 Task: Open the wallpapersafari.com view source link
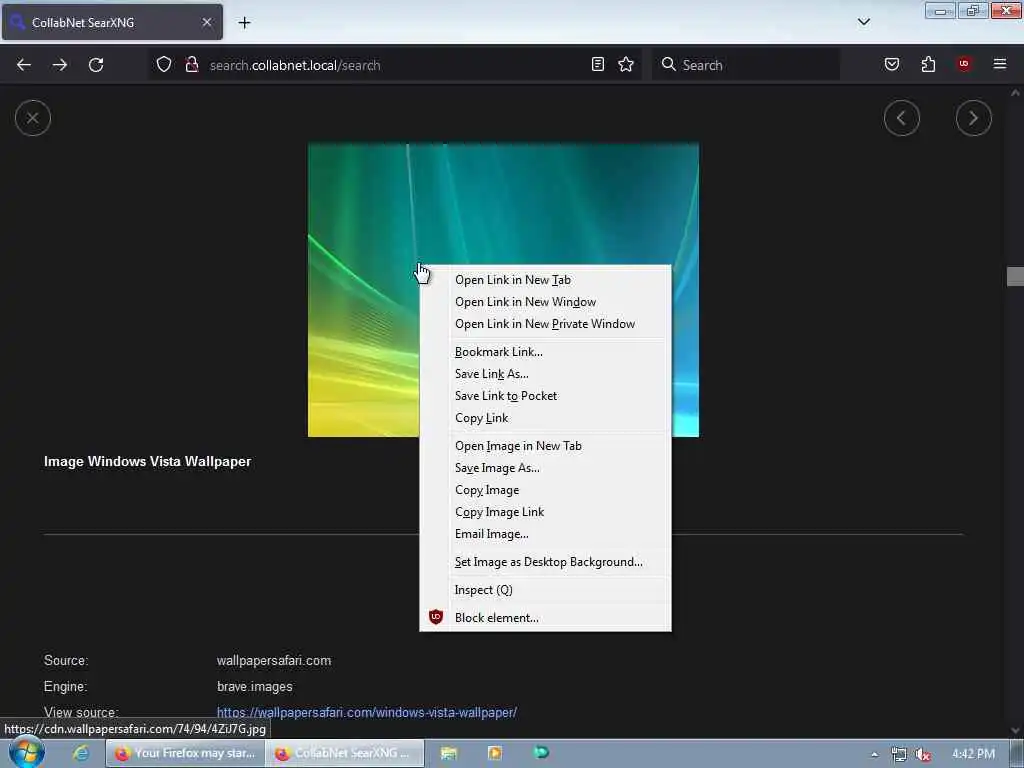(366, 712)
